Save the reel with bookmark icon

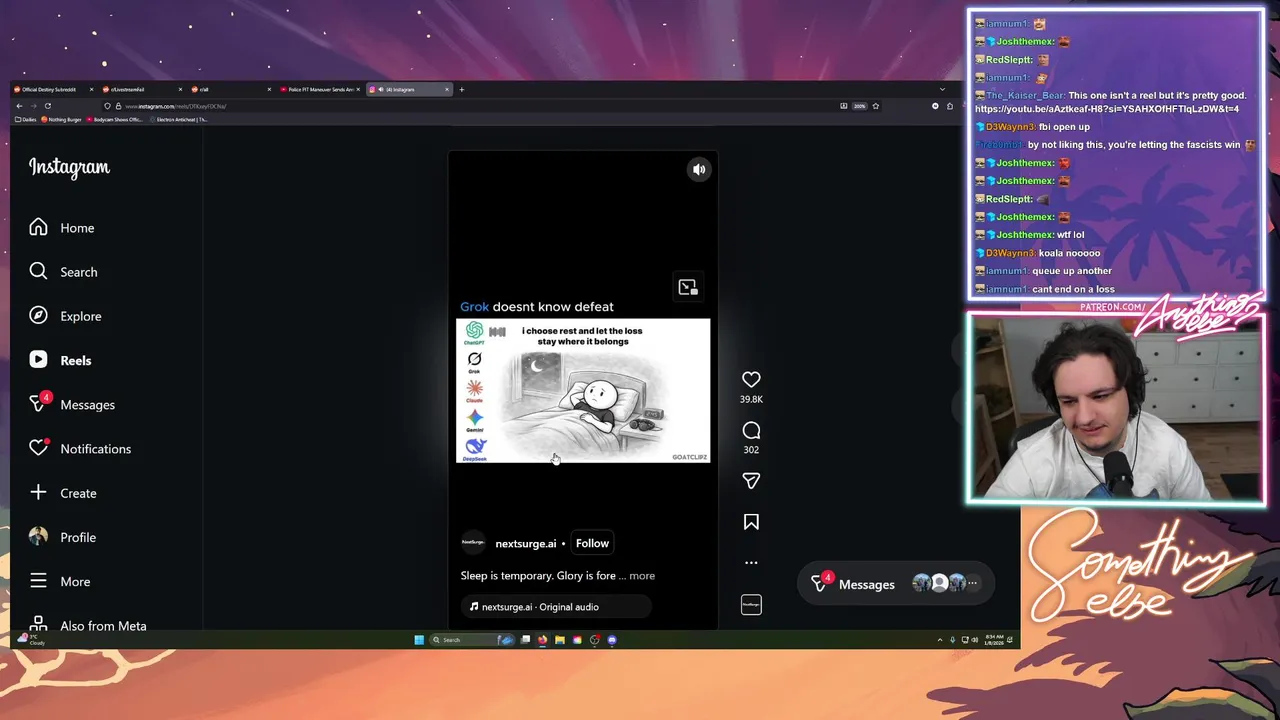click(x=751, y=522)
